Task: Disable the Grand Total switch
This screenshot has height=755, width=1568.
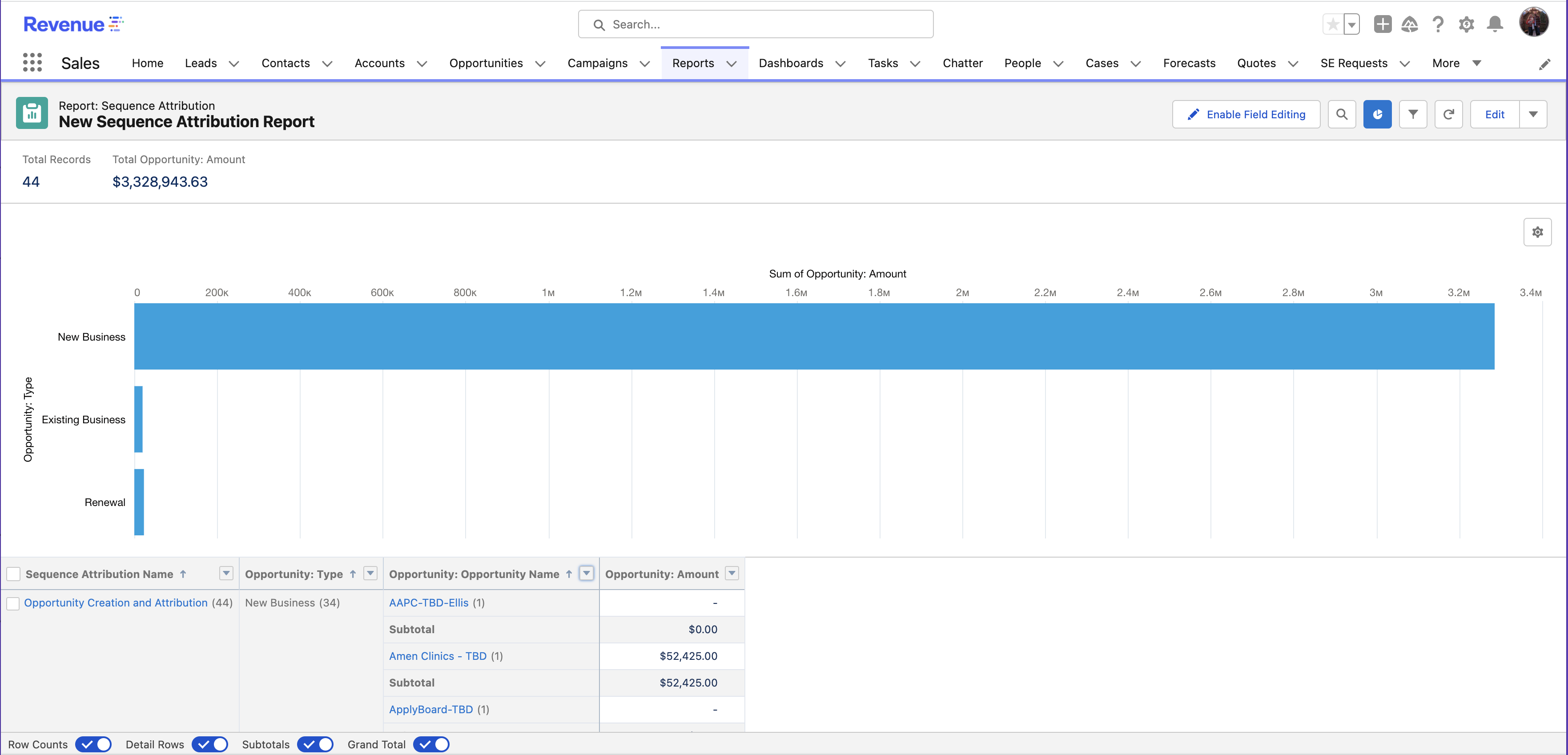Action: 431,744
